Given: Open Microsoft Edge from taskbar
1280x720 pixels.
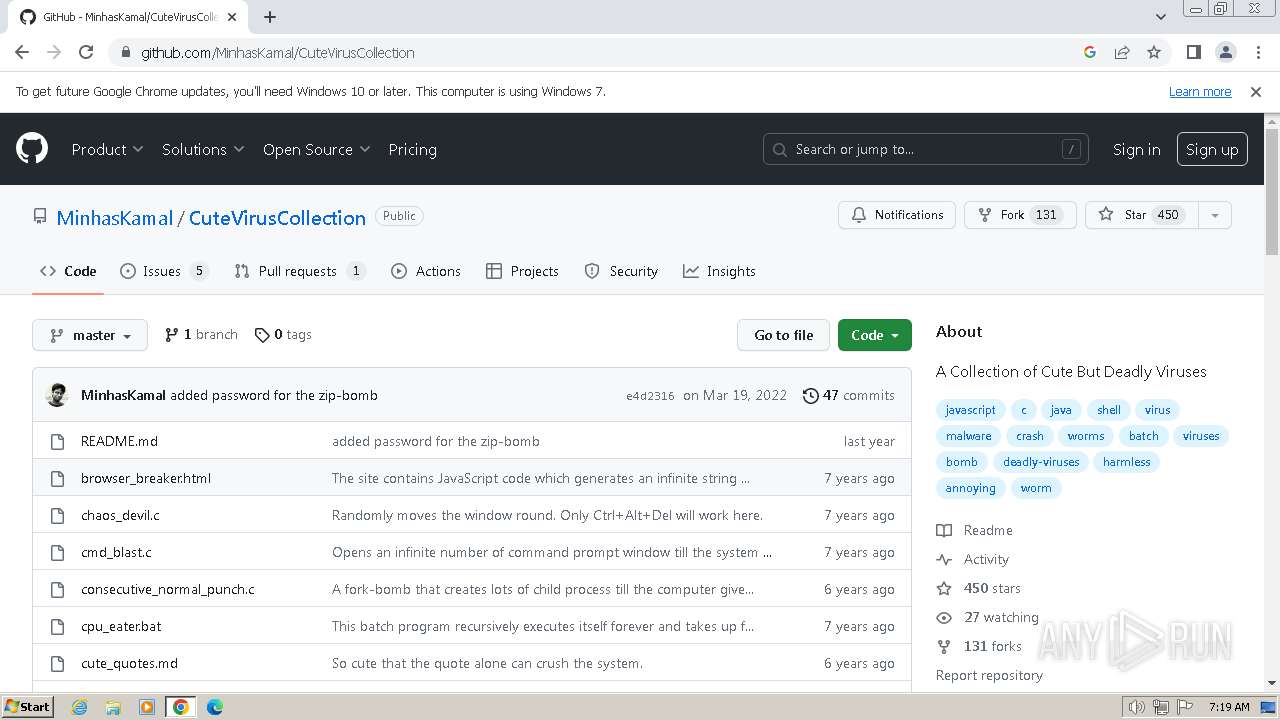Looking at the screenshot, I should 215,707.
